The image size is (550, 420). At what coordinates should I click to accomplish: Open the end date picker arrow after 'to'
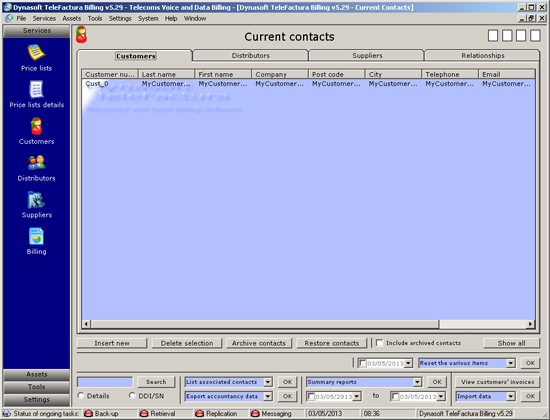(441, 396)
